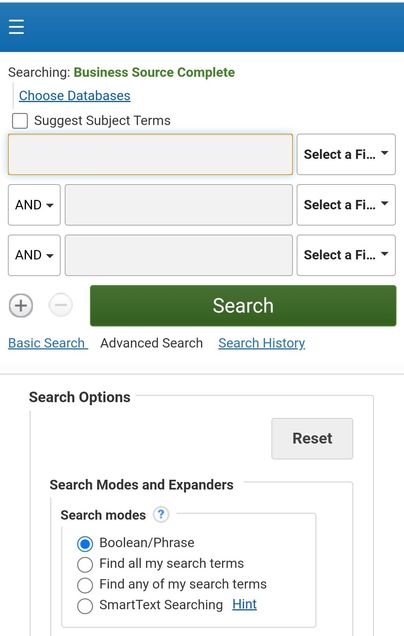This screenshot has height=636, width=404.
Task: Click the green Search button
Action: 243,305
